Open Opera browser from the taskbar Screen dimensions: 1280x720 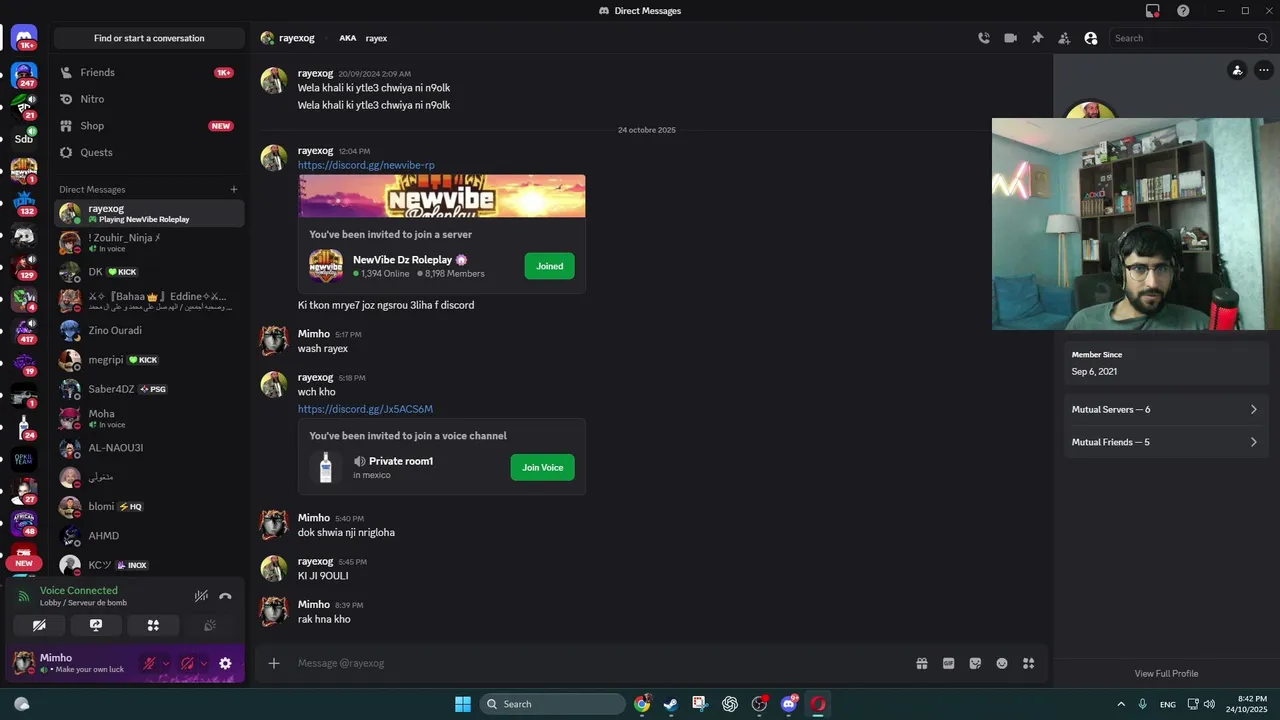[x=818, y=704]
